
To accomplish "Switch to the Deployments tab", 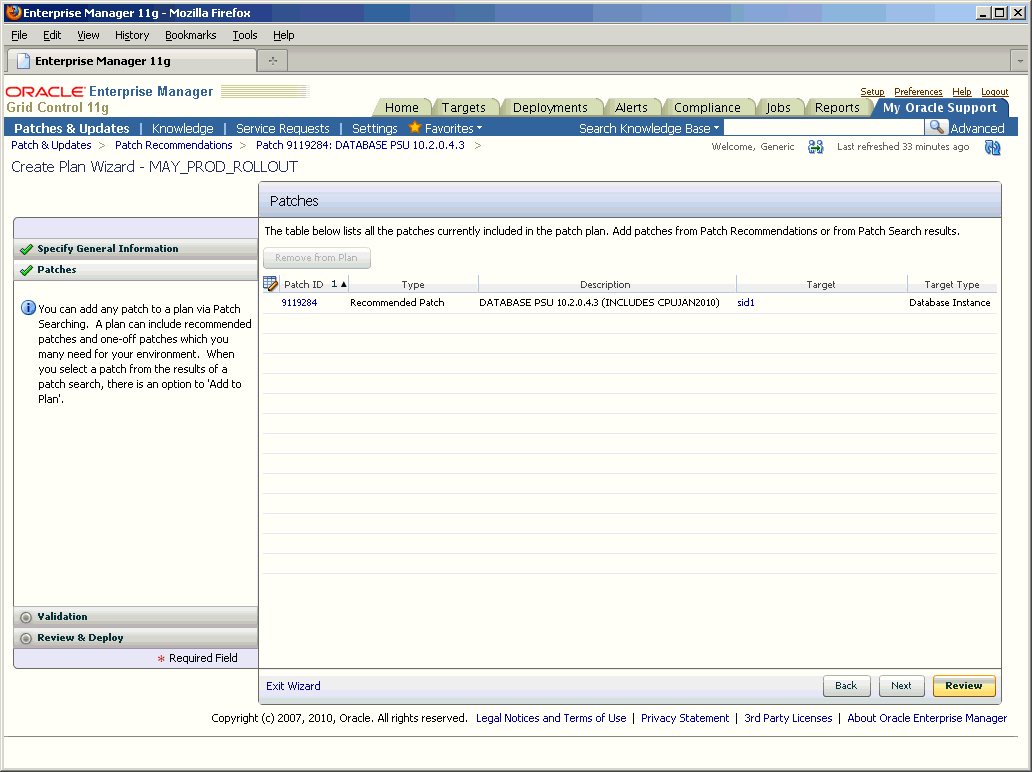I will (550, 107).
